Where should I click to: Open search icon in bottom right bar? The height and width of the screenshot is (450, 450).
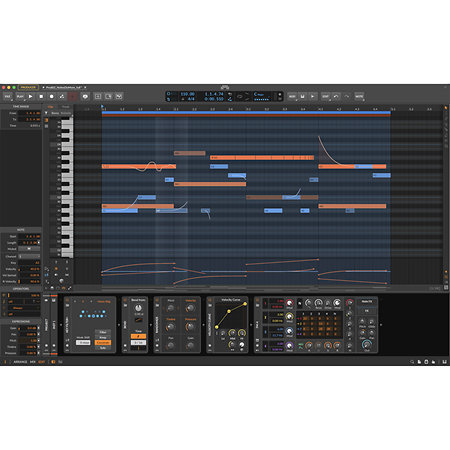click(412, 362)
